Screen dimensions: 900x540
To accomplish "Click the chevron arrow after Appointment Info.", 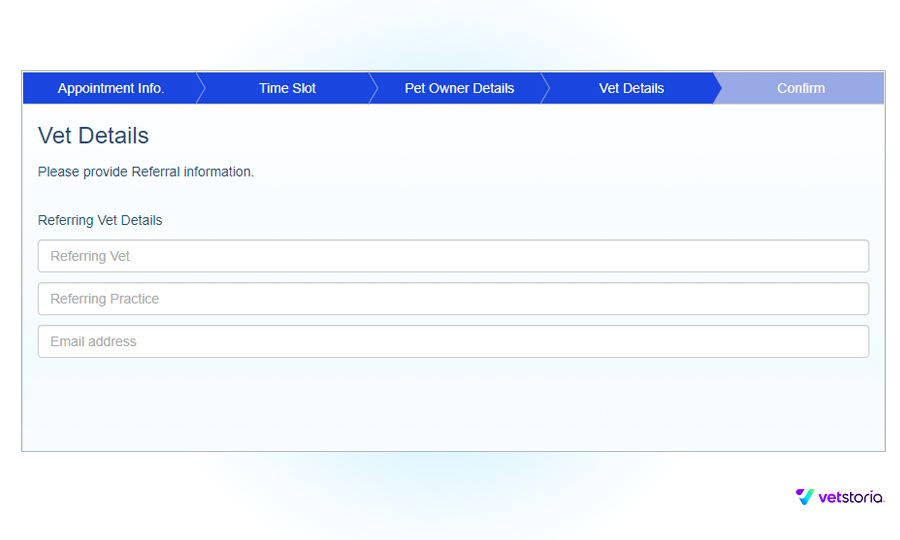I will point(200,88).
